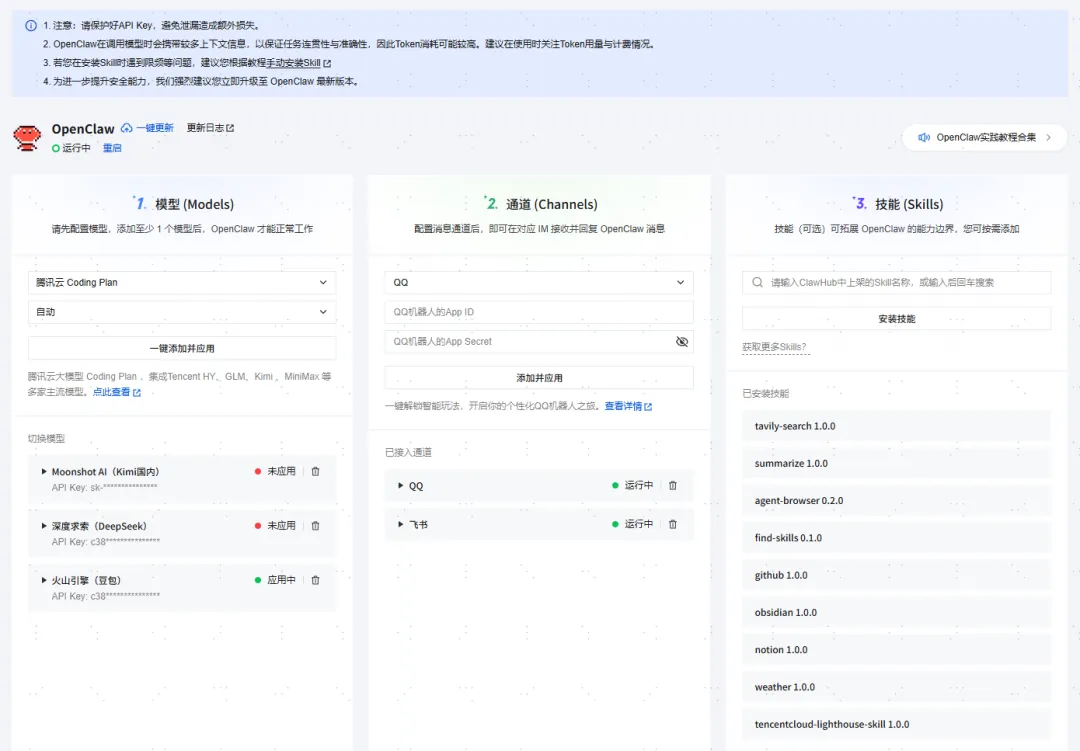1080x751 pixels.
Task: Click the 查看详情 link
Action: pos(623,407)
